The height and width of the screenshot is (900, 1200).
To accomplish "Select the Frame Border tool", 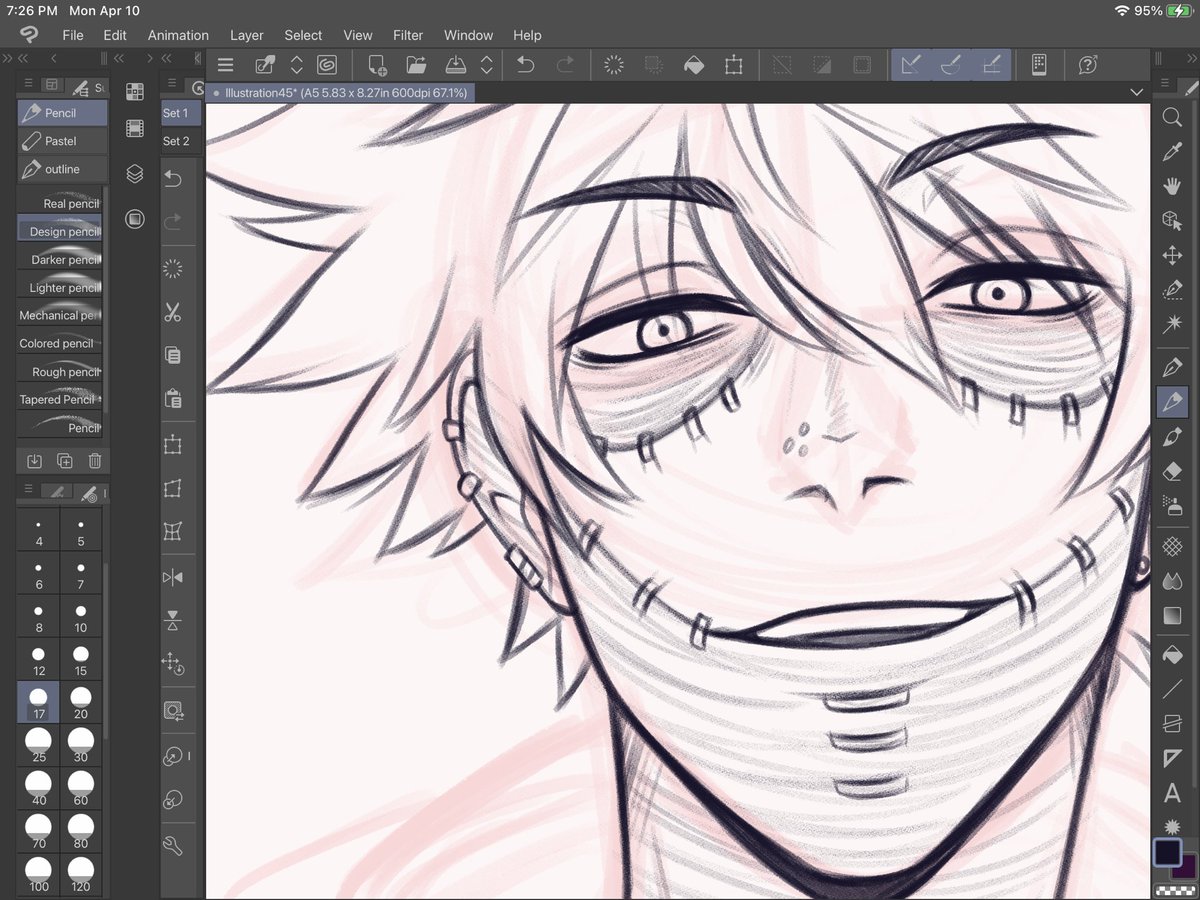I will (1172, 724).
